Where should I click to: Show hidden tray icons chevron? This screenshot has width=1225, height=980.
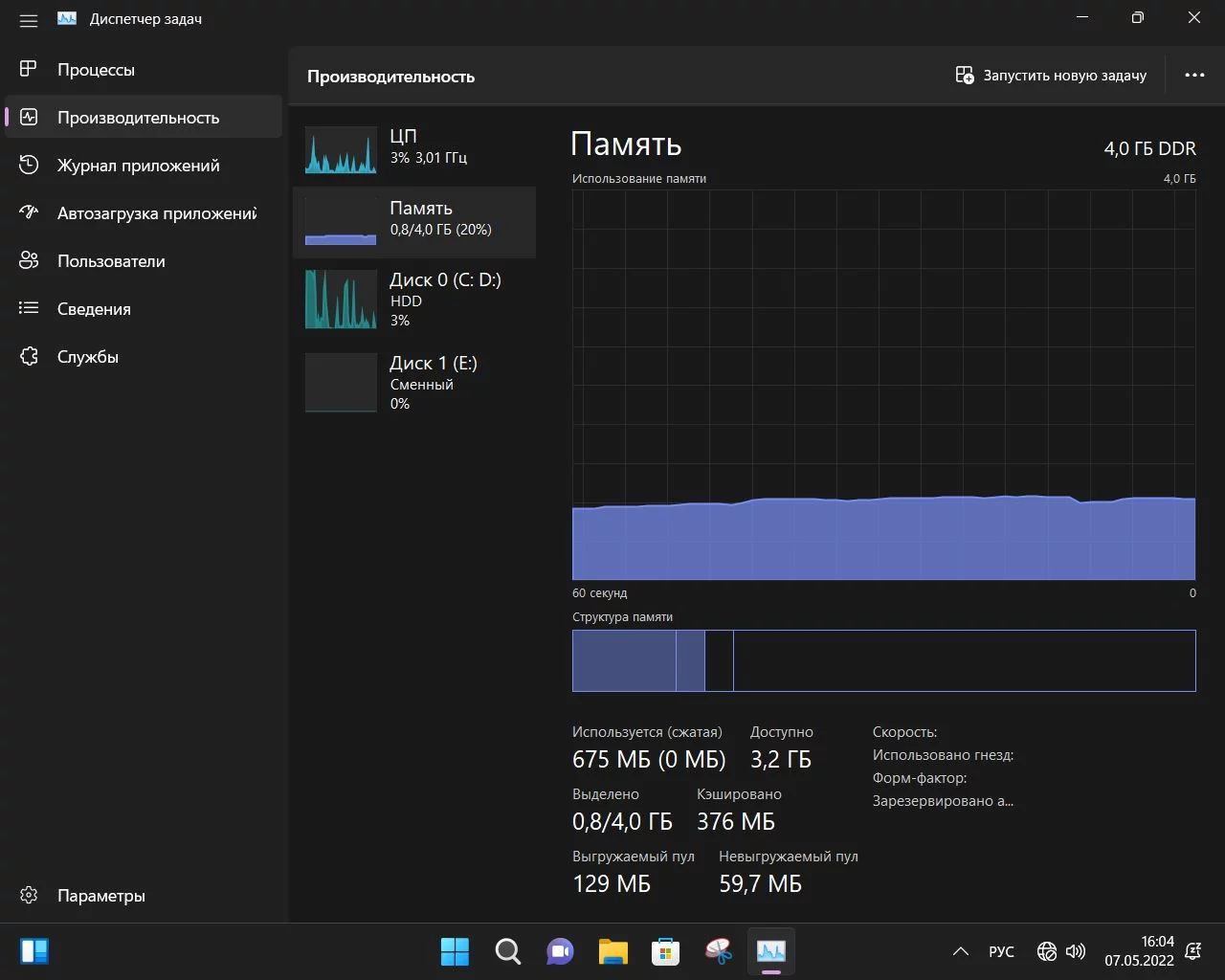tap(960, 951)
